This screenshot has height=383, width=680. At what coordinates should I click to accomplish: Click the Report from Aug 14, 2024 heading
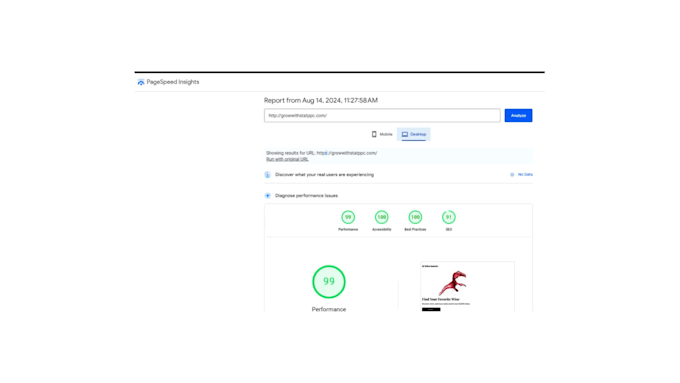pyautogui.click(x=321, y=100)
